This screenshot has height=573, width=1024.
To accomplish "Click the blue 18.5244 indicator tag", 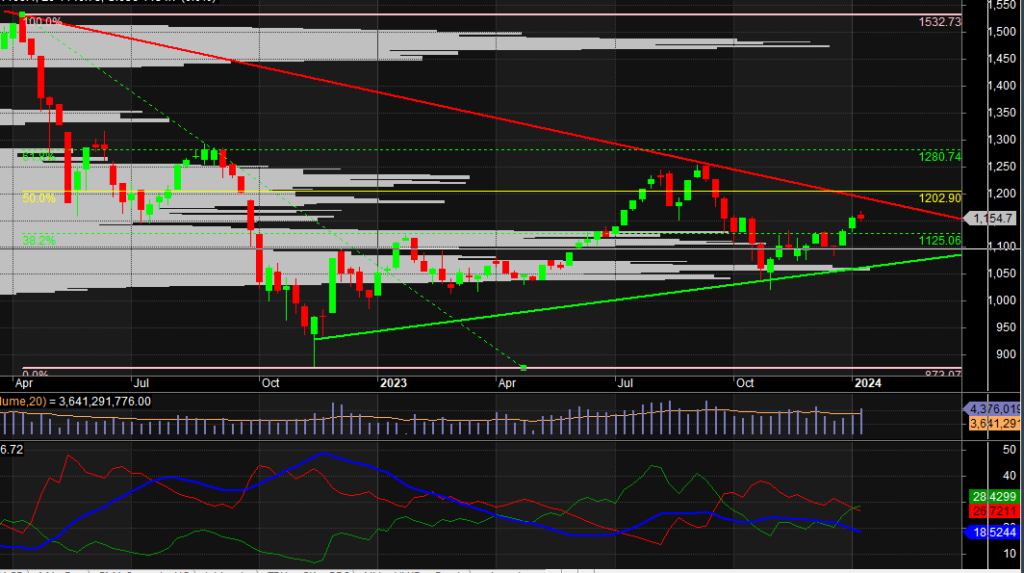I will 994,532.
